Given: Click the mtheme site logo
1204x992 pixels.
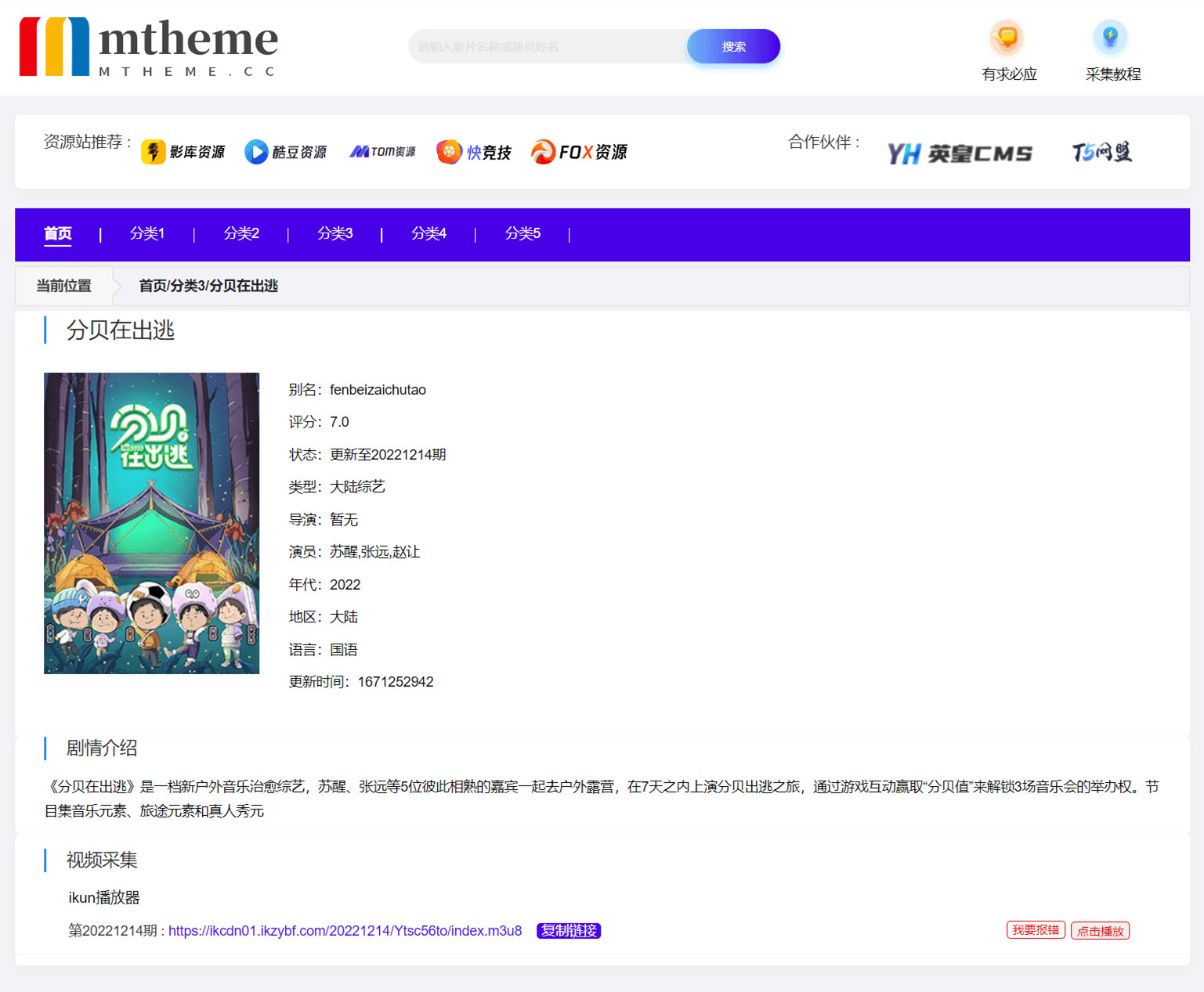Looking at the screenshot, I should (x=149, y=47).
